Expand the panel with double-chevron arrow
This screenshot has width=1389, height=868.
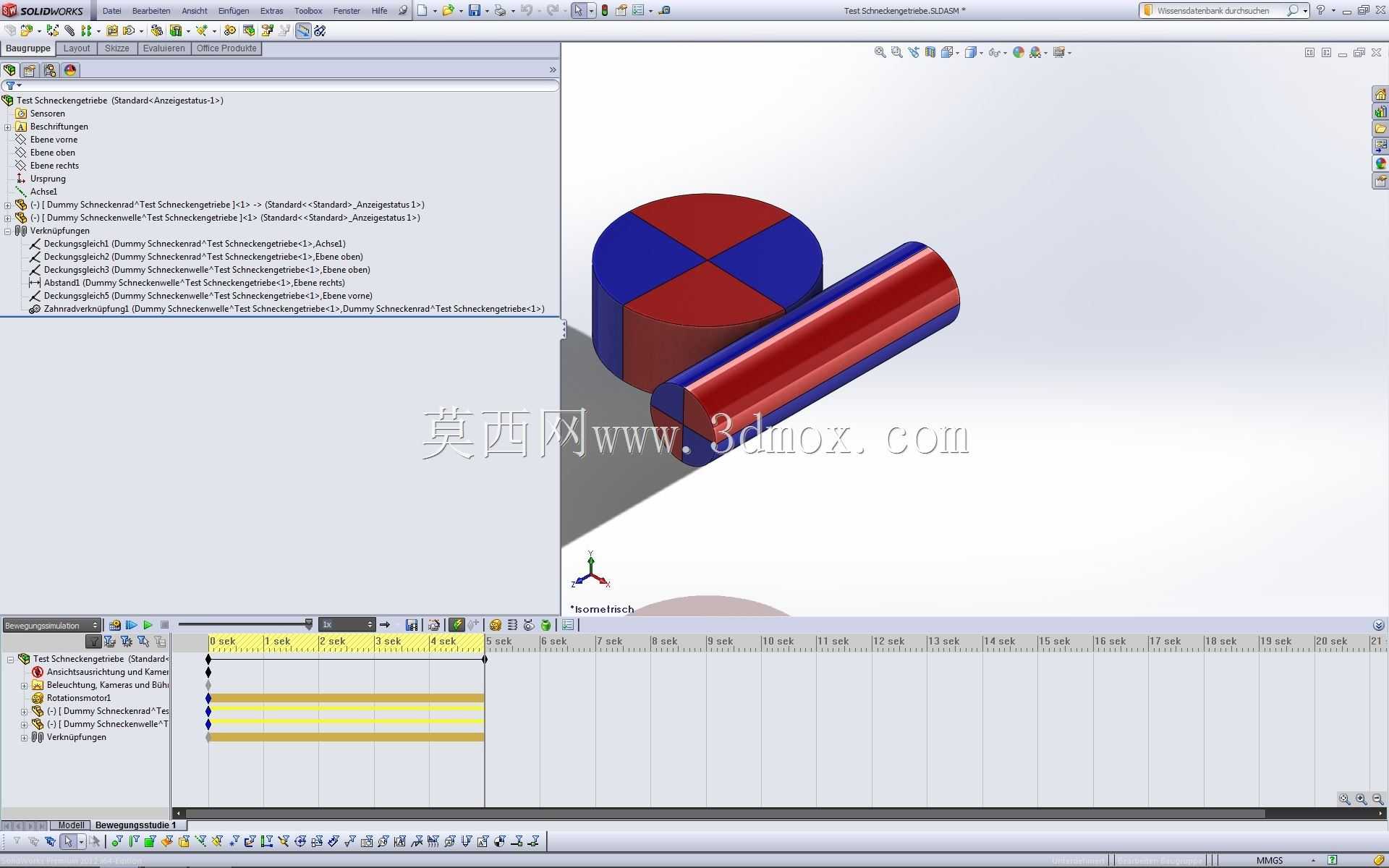[x=553, y=70]
